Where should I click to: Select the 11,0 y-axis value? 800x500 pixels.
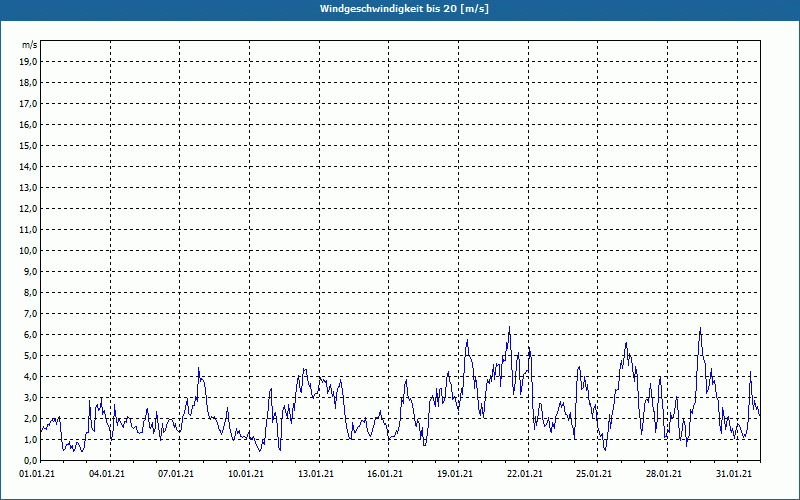coord(28,230)
